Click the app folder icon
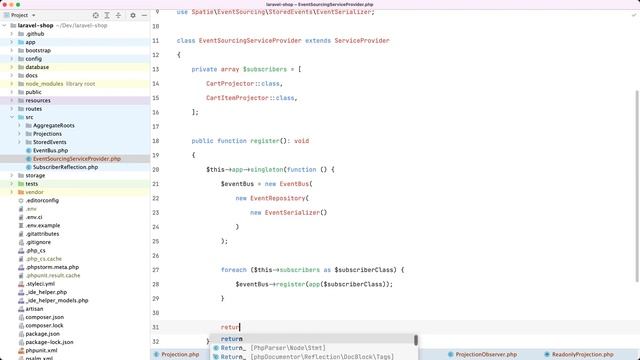The image size is (640, 360). coord(21,42)
